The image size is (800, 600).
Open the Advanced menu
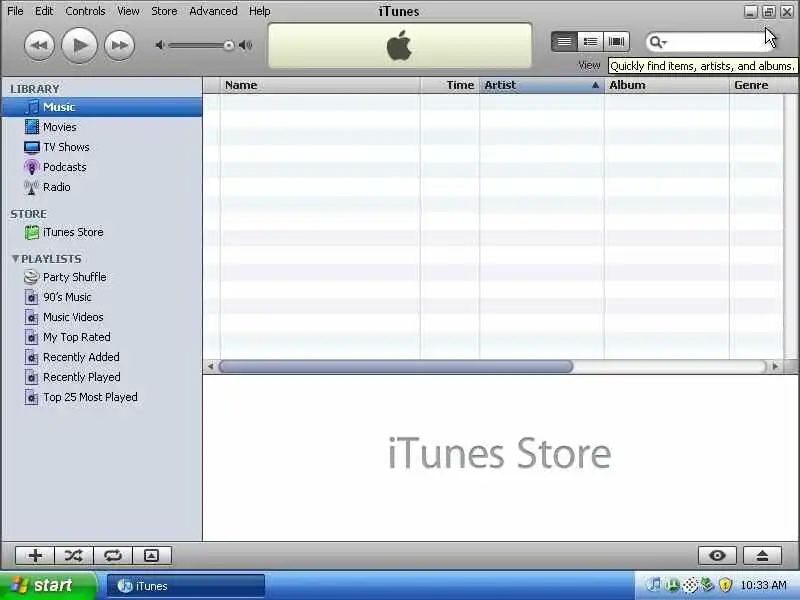[213, 11]
